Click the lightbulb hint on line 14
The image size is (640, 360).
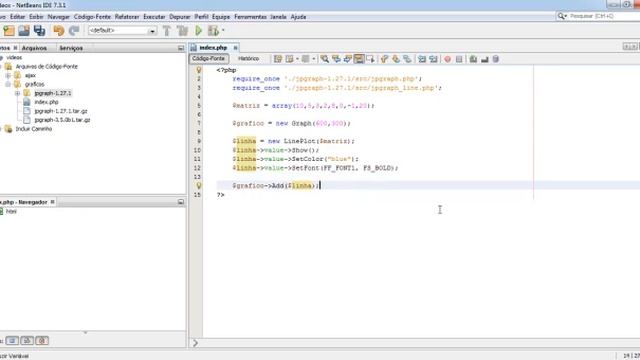click(x=199, y=186)
